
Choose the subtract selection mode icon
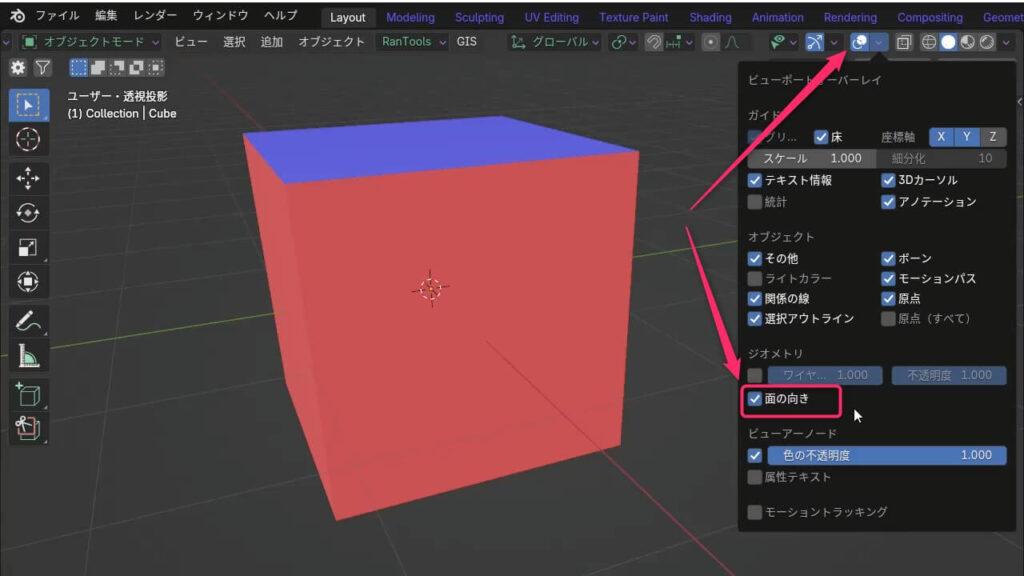[117, 67]
